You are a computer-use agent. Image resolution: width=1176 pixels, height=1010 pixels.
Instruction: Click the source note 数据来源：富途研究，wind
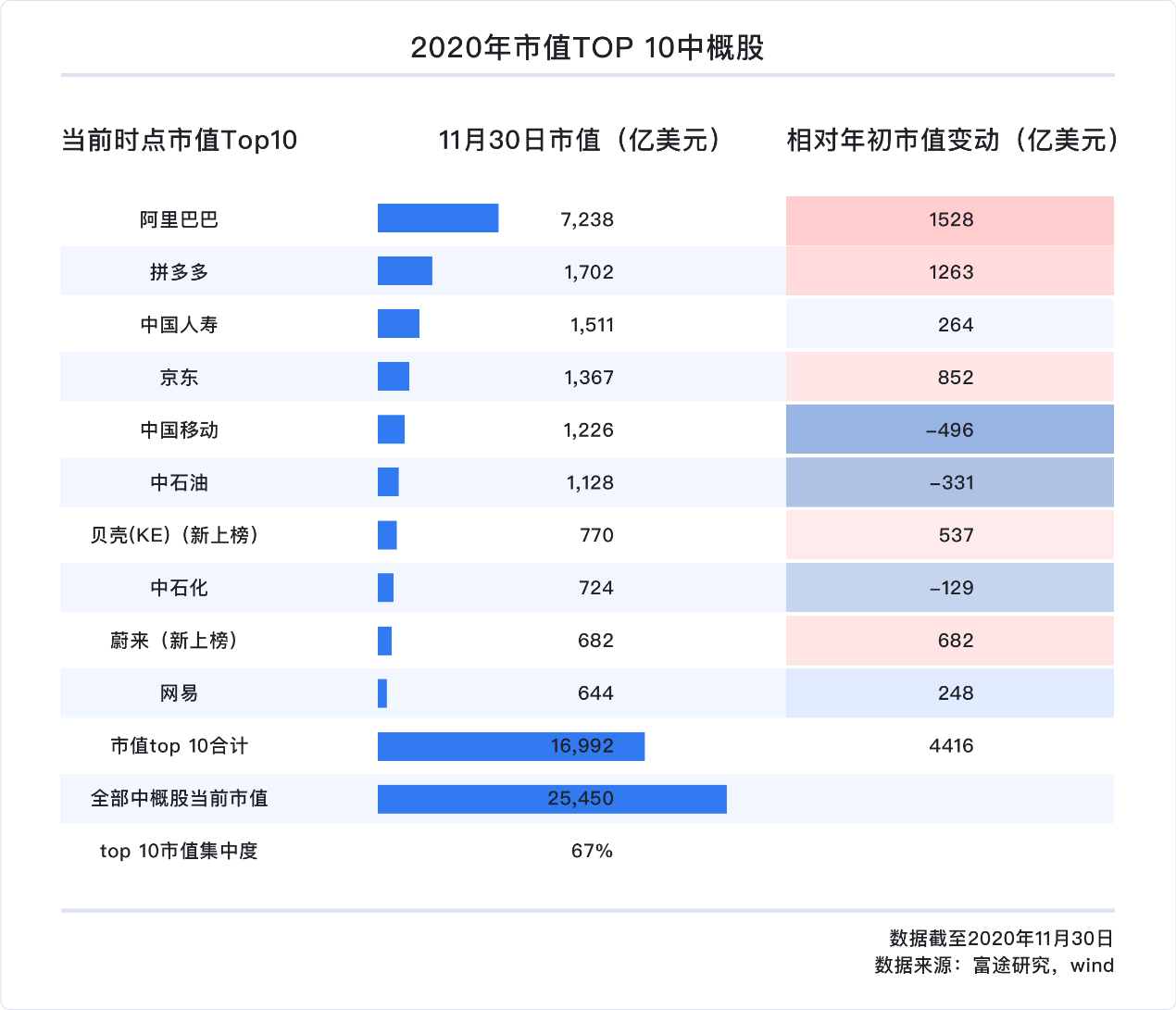coord(995,966)
